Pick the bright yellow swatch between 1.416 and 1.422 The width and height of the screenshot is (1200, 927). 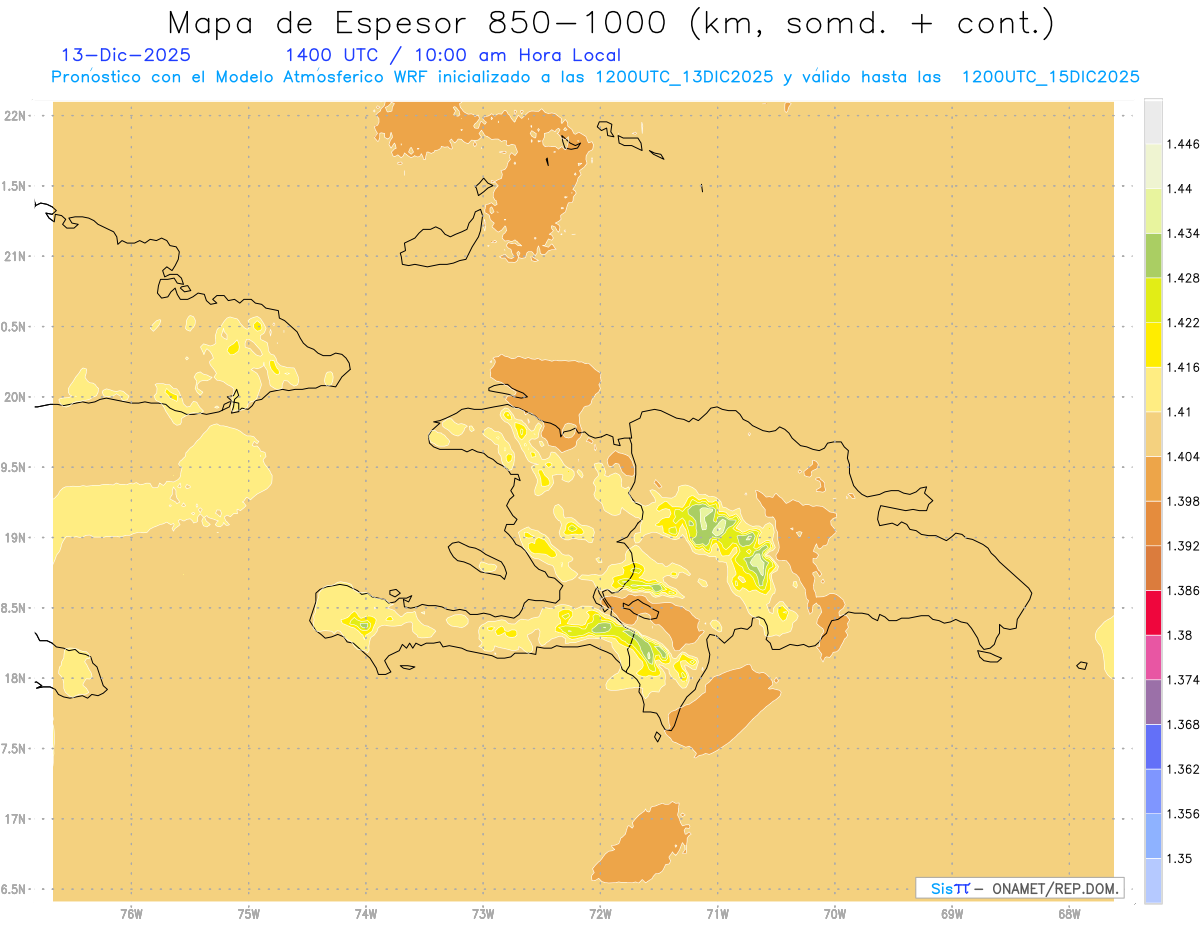coord(1153,345)
